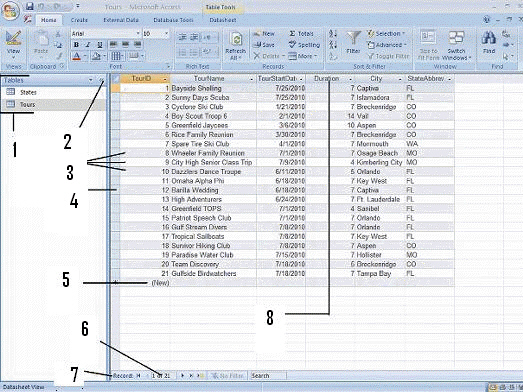Click the Search box

pos(268,376)
